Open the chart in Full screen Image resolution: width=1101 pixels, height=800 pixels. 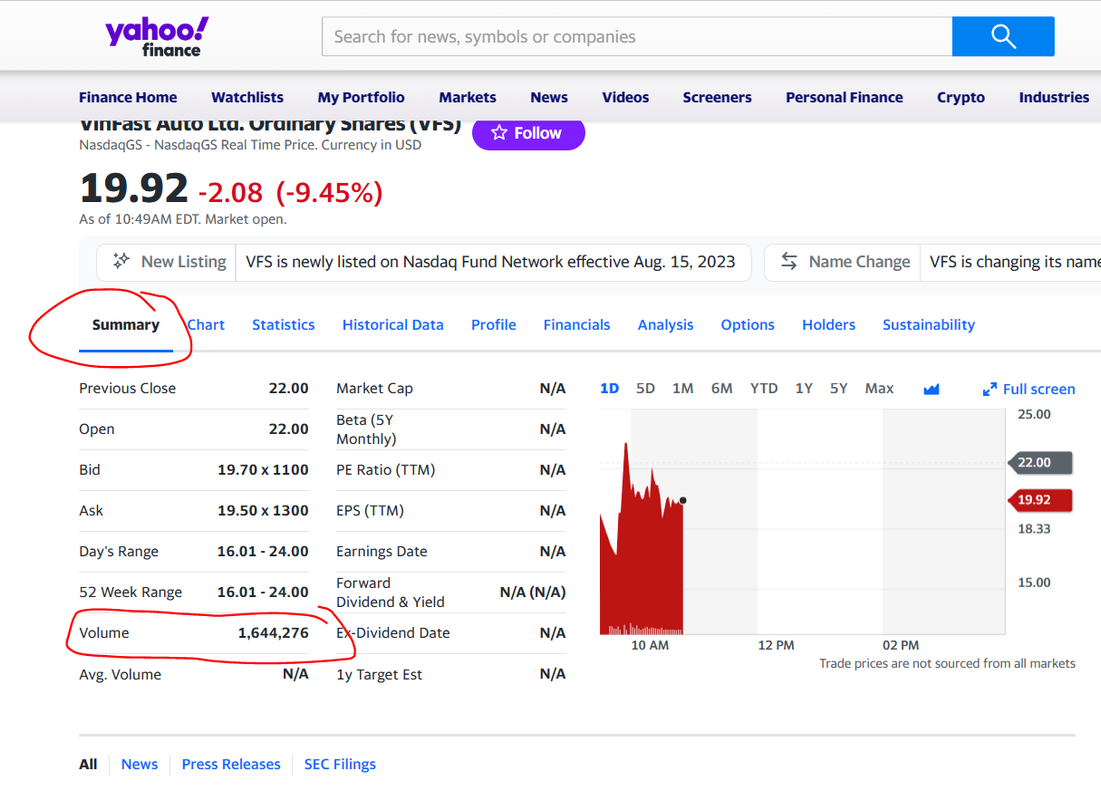[x=1029, y=389]
